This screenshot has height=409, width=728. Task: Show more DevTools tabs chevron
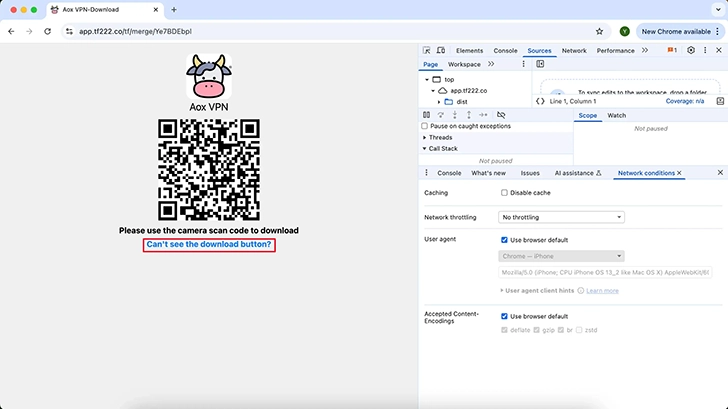pyautogui.click(x=645, y=50)
